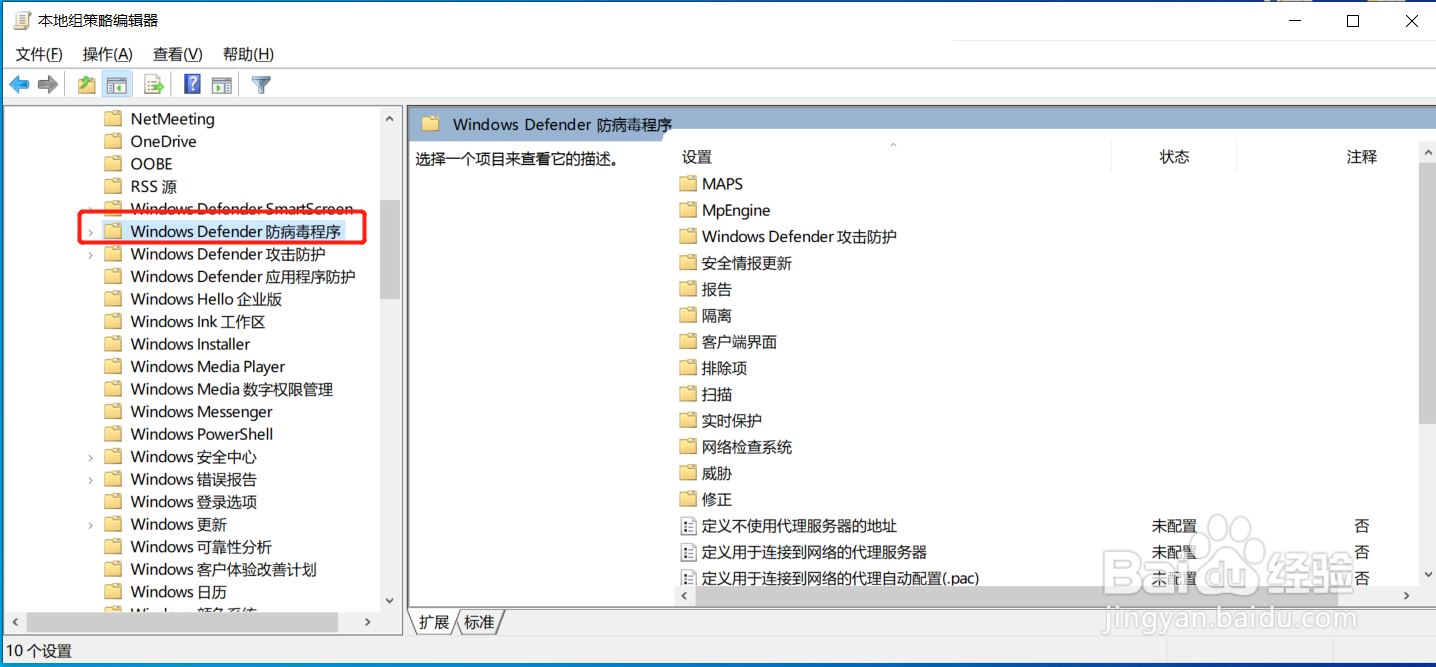Click the Group Policy Editor title bar icon

coord(22,20)
